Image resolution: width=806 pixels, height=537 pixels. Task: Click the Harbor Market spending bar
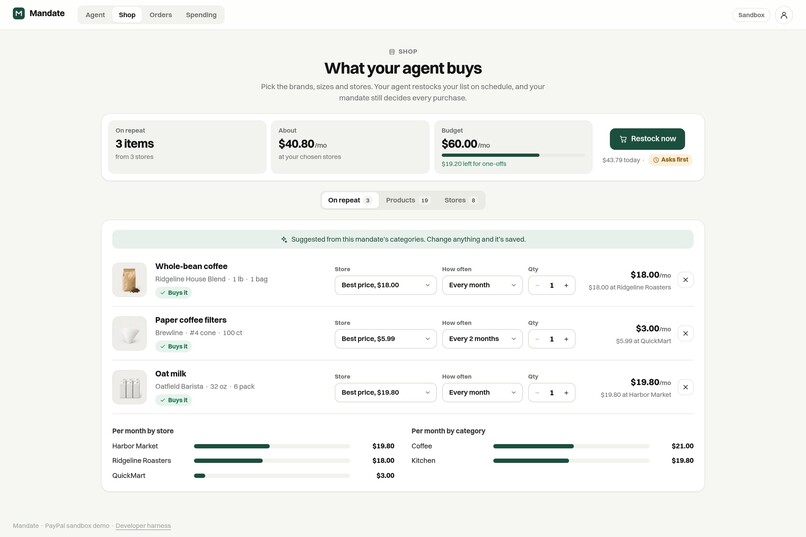(272, 446)
